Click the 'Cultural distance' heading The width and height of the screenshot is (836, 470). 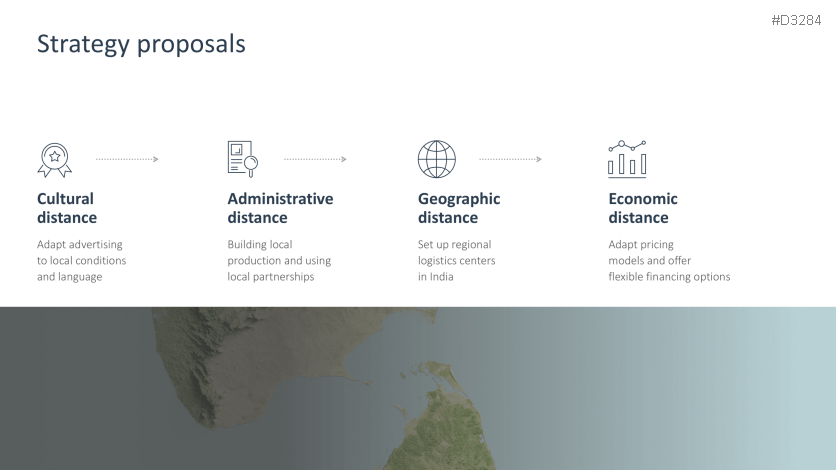pyautogui.click(x=67, y=208)
